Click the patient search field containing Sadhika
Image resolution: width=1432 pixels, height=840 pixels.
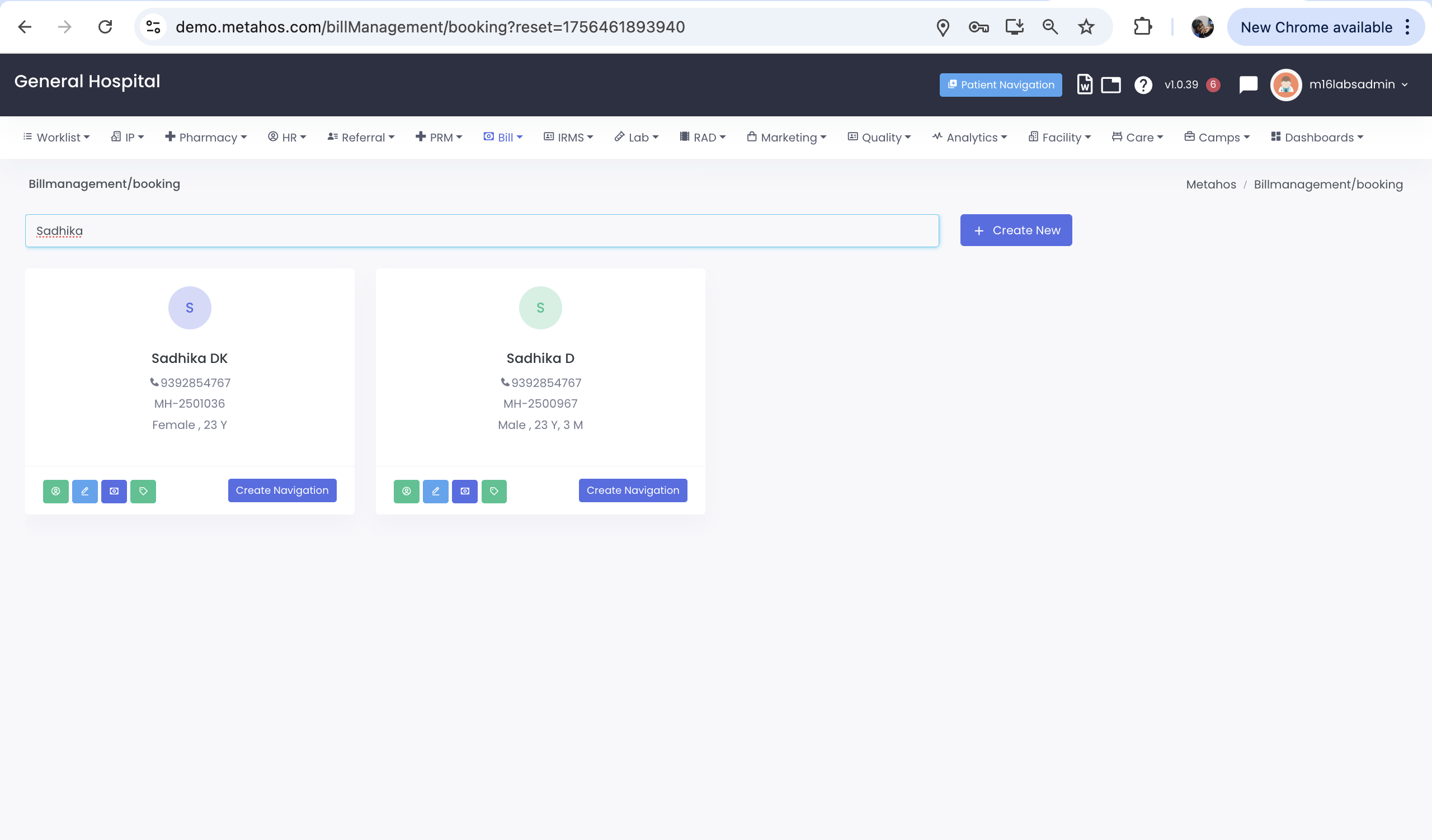[481, 230]
